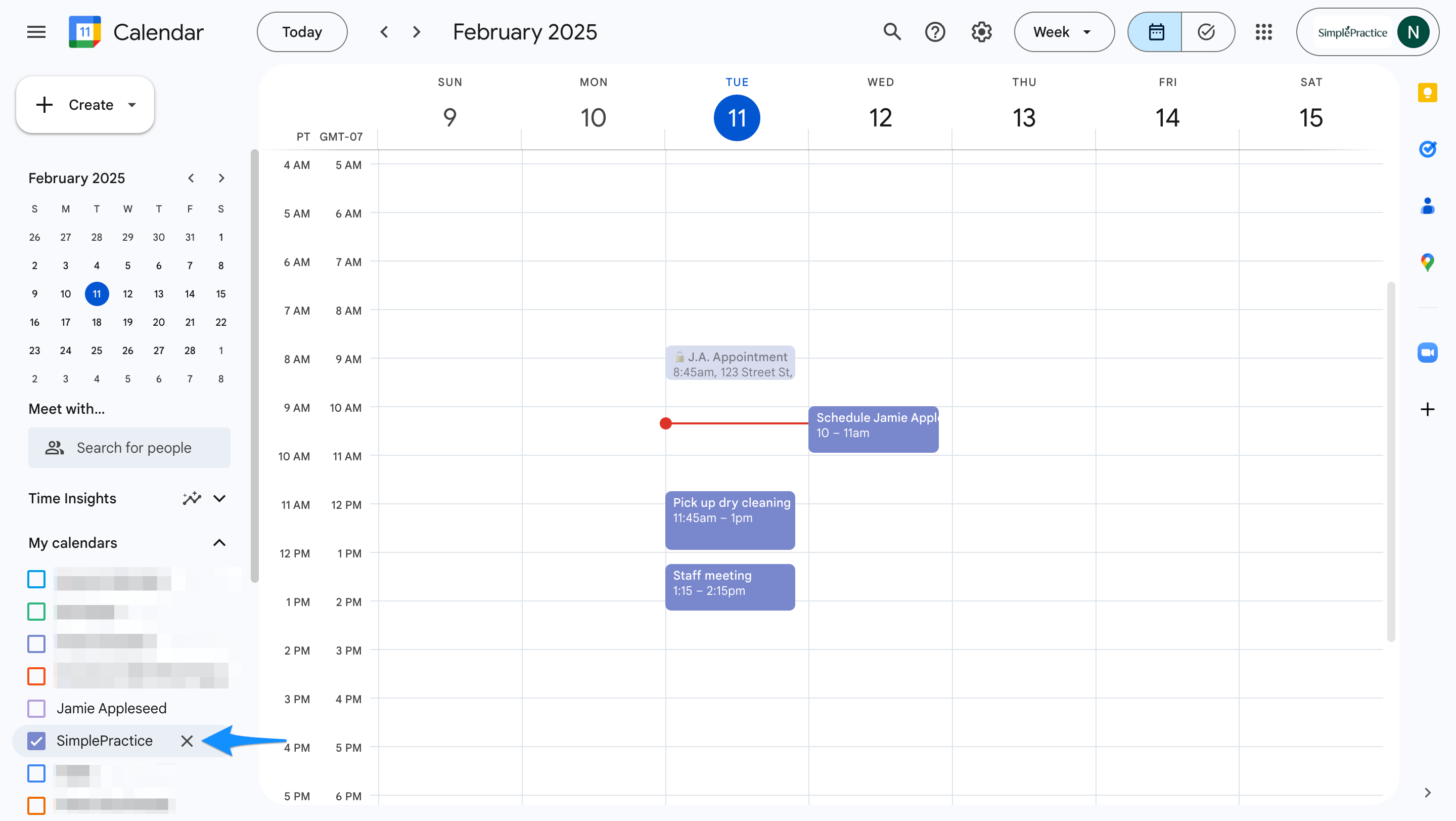Open Google Keep in side panel
This screenshot has width=1456, height=821.
click(x=1428, y=93)
